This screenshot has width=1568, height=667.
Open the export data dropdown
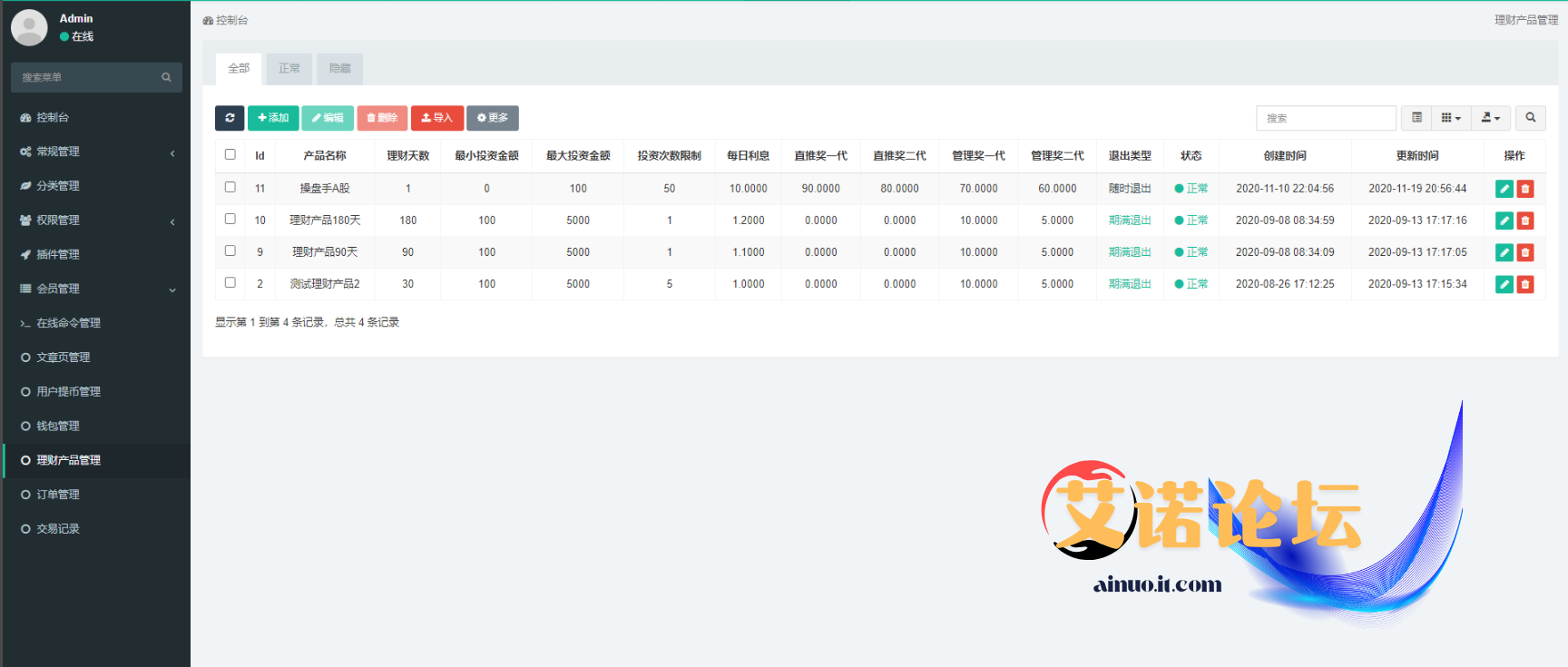click(1491, 118)
